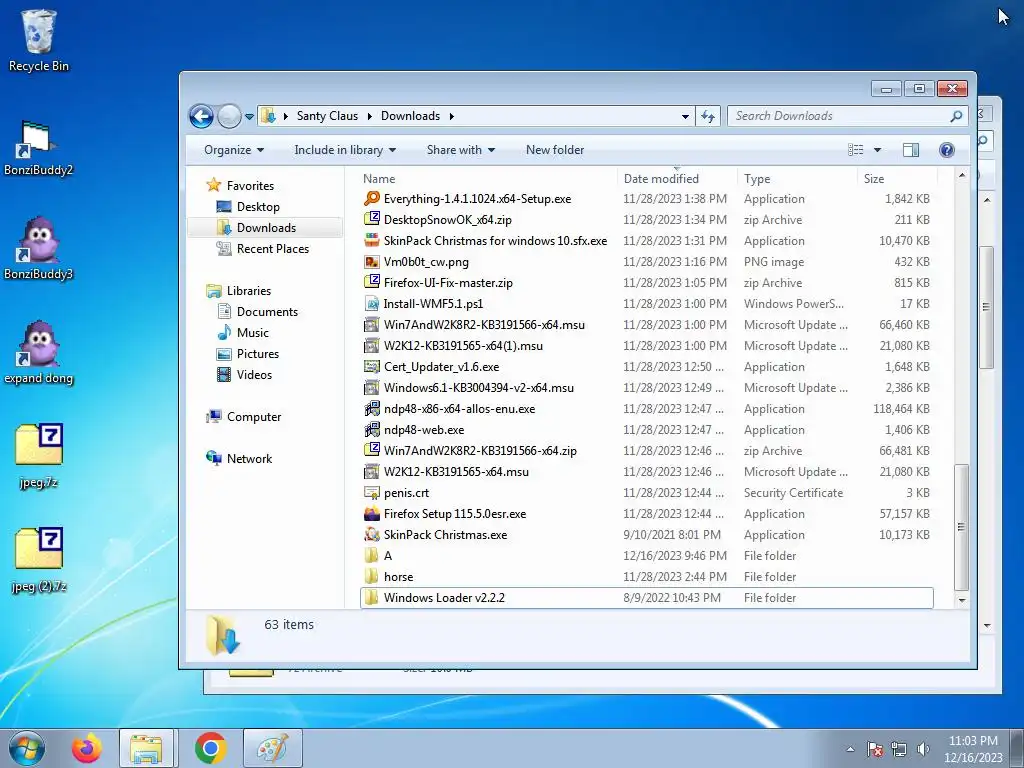This screenshot has height=768, width=1024.
Task: Click file list scrollbar up arrow
Action: tap(961, 175)
